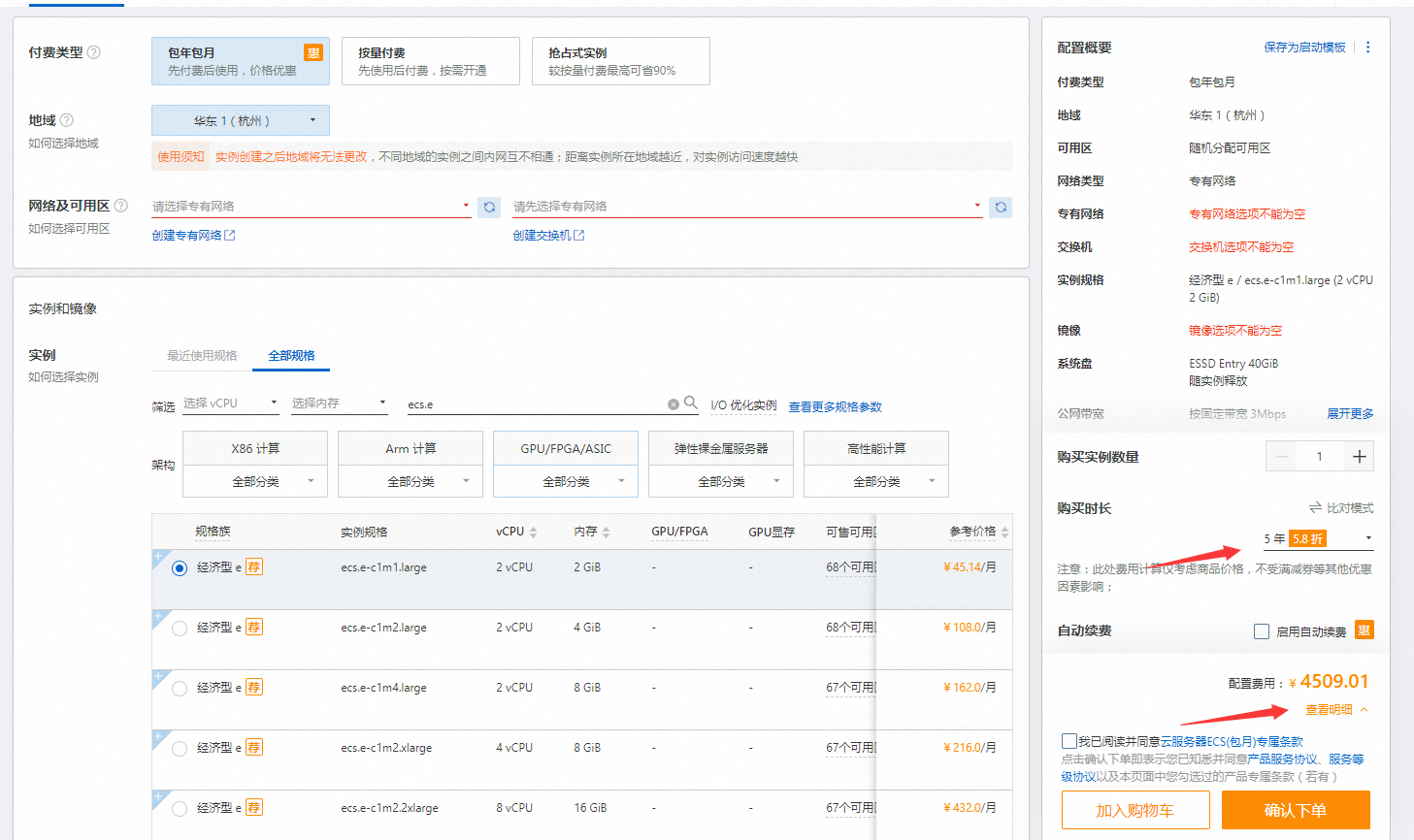Click the 购买实例数量 quantity field

coord(1320,457)
